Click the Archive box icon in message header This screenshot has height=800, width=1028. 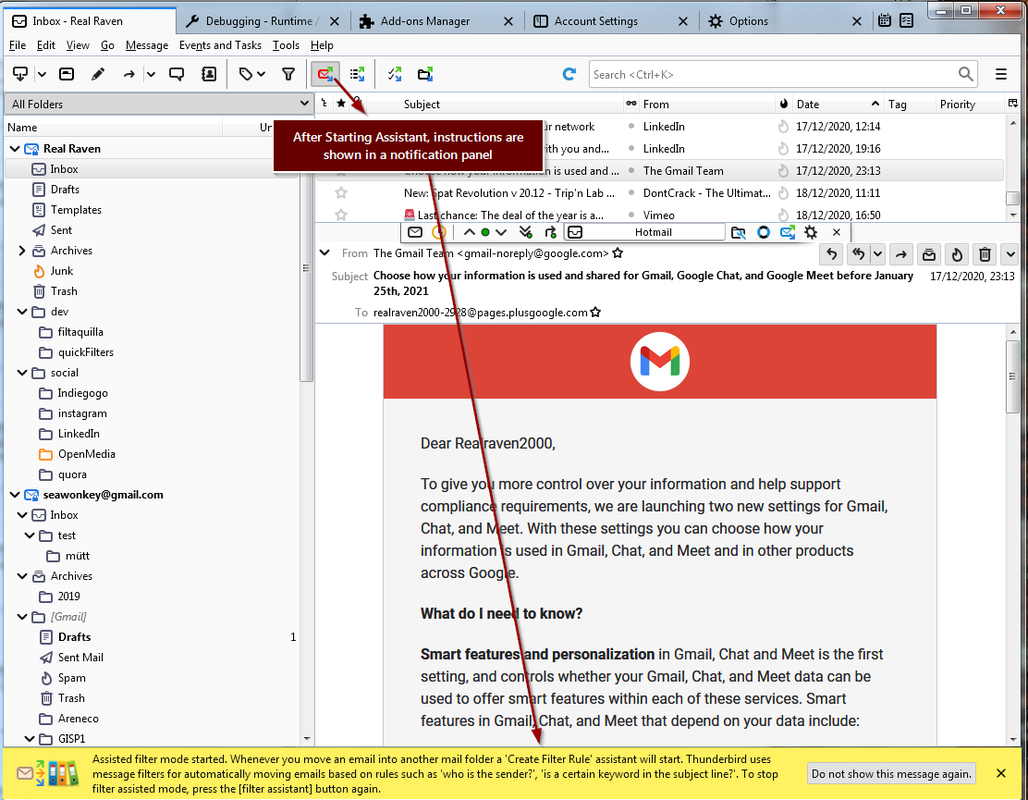[x=929, y=254]
